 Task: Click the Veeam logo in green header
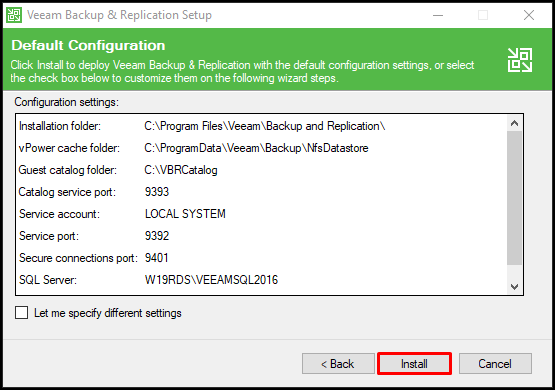520,60
